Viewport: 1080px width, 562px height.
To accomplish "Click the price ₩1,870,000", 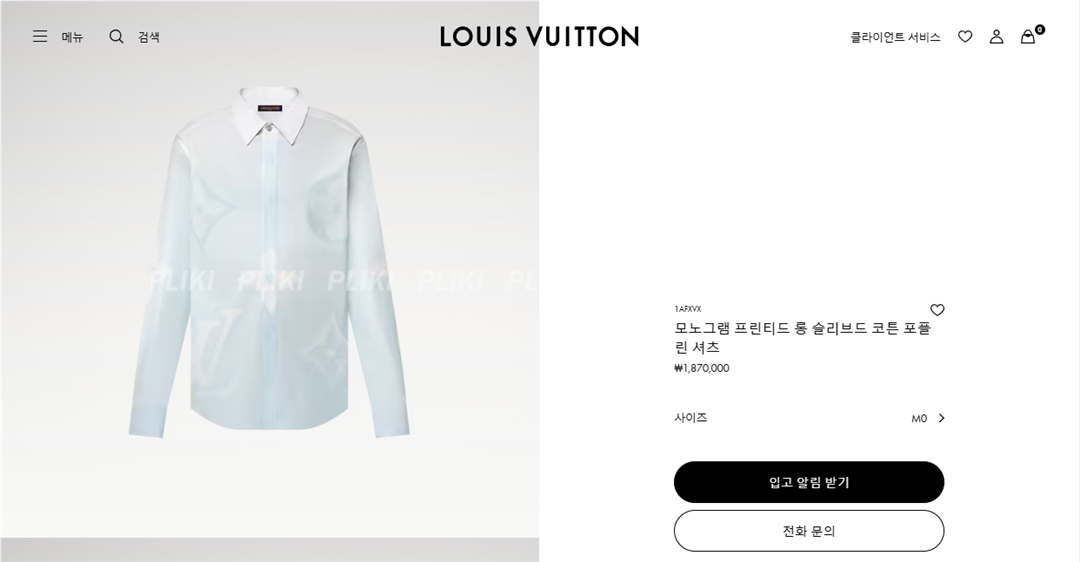I will [x=701, y=368].
